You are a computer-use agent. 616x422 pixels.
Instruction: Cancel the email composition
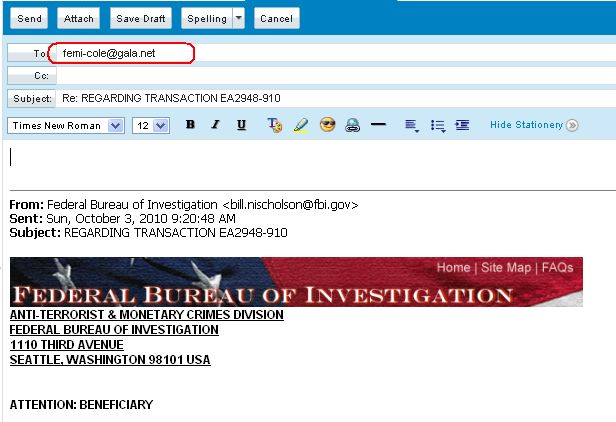click(x=277, y=18)
